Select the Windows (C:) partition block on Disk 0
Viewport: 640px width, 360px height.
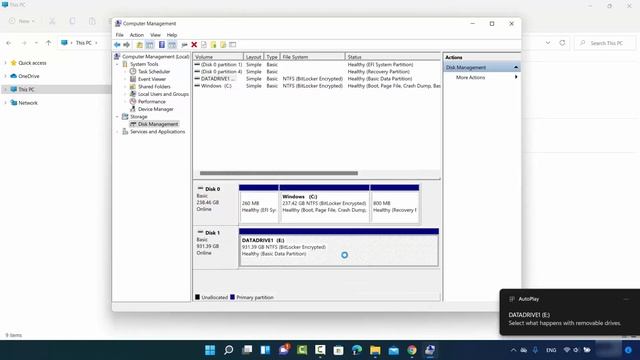click(324, 204)
